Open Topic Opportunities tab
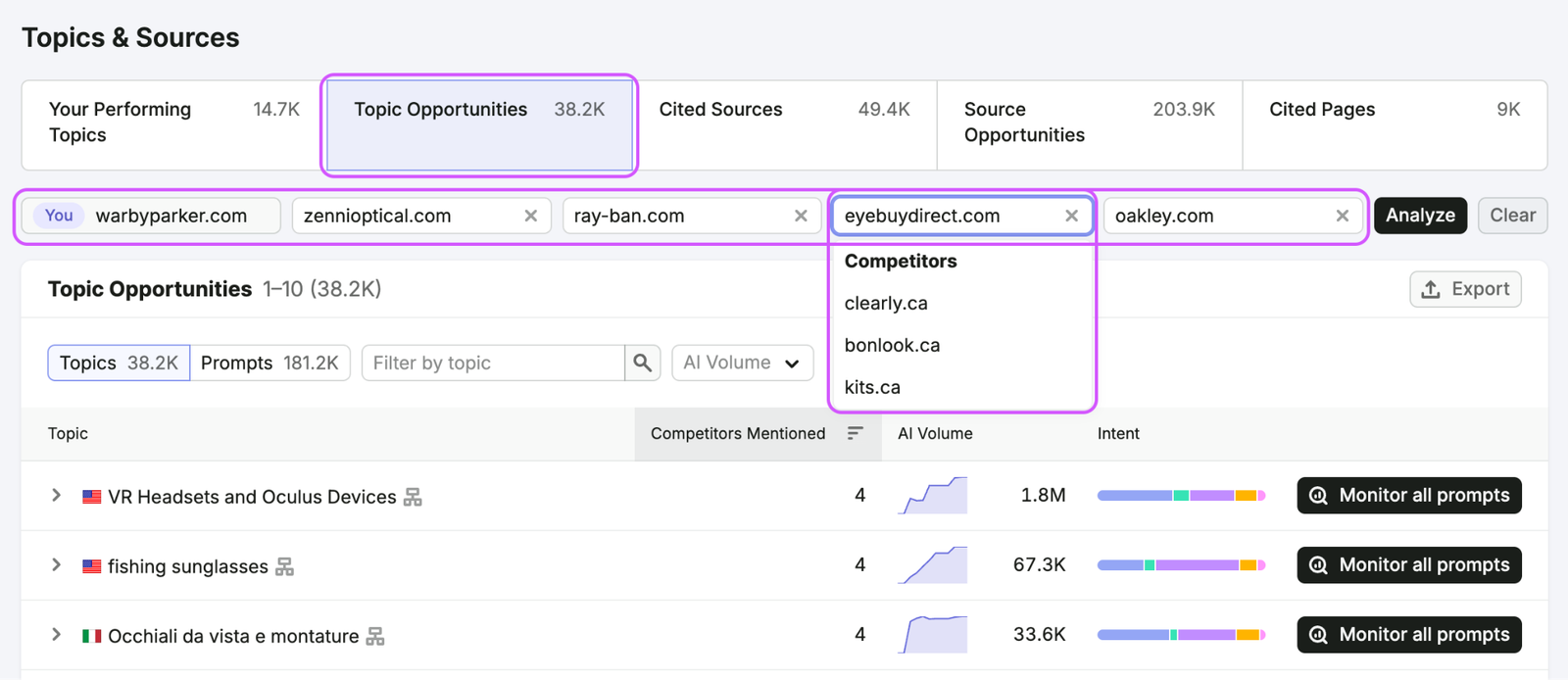This screenshot has width=1568, height=680. (479, 123)
